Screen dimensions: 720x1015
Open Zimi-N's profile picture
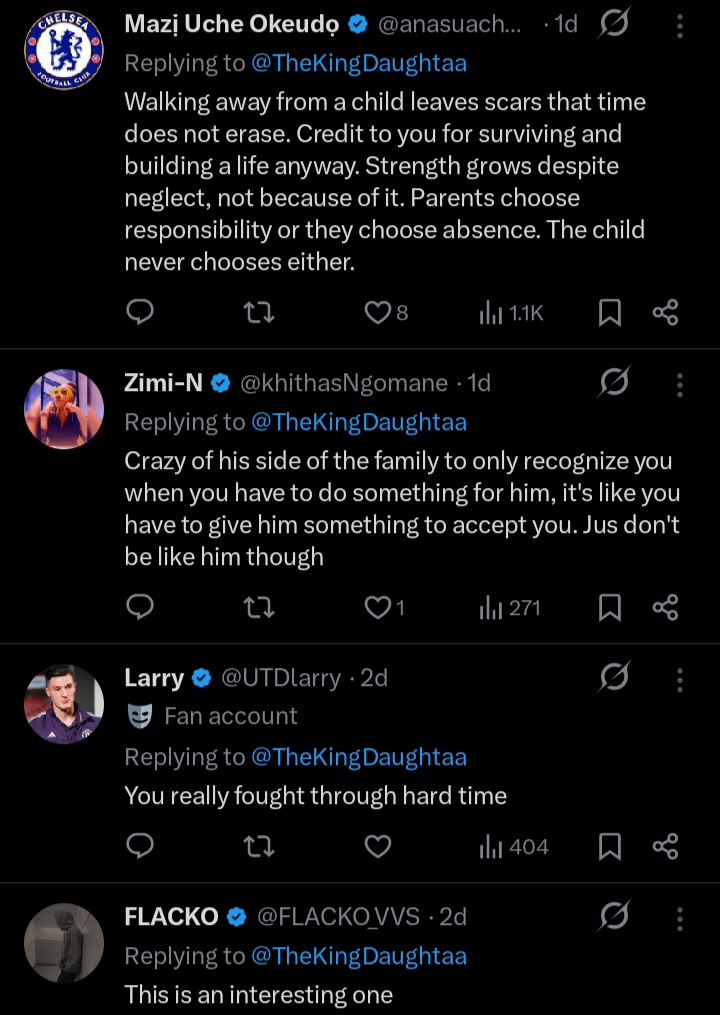coord(64,409)
